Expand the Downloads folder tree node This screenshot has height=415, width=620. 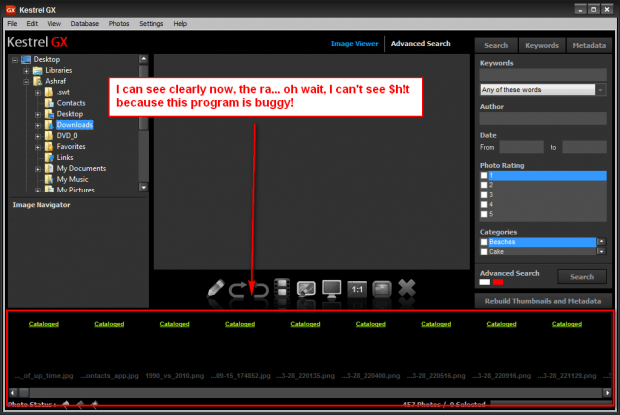click(37, 125)
